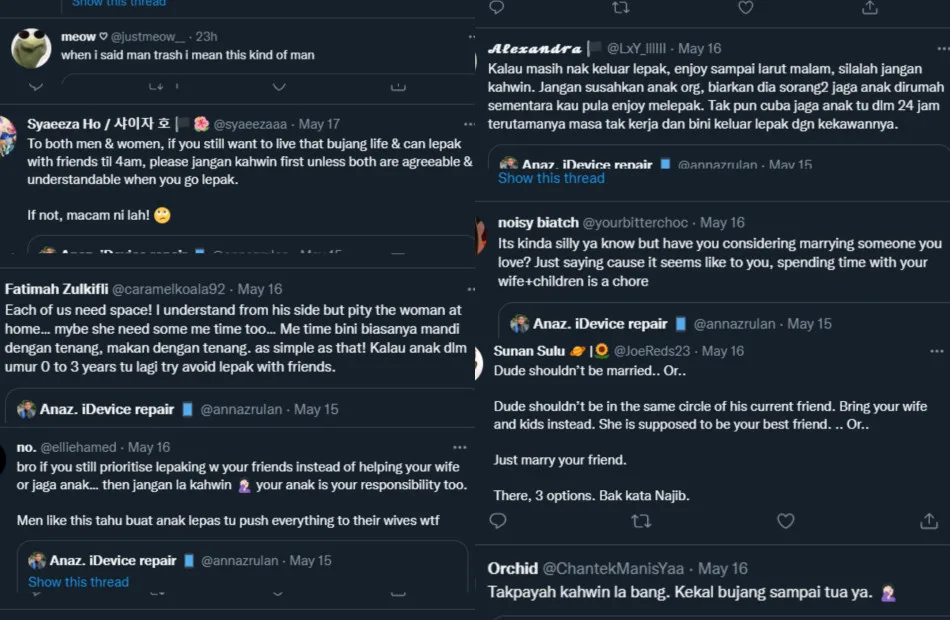
Task: Show this thread below no.'s tweet
Action: tap(78, 582)
